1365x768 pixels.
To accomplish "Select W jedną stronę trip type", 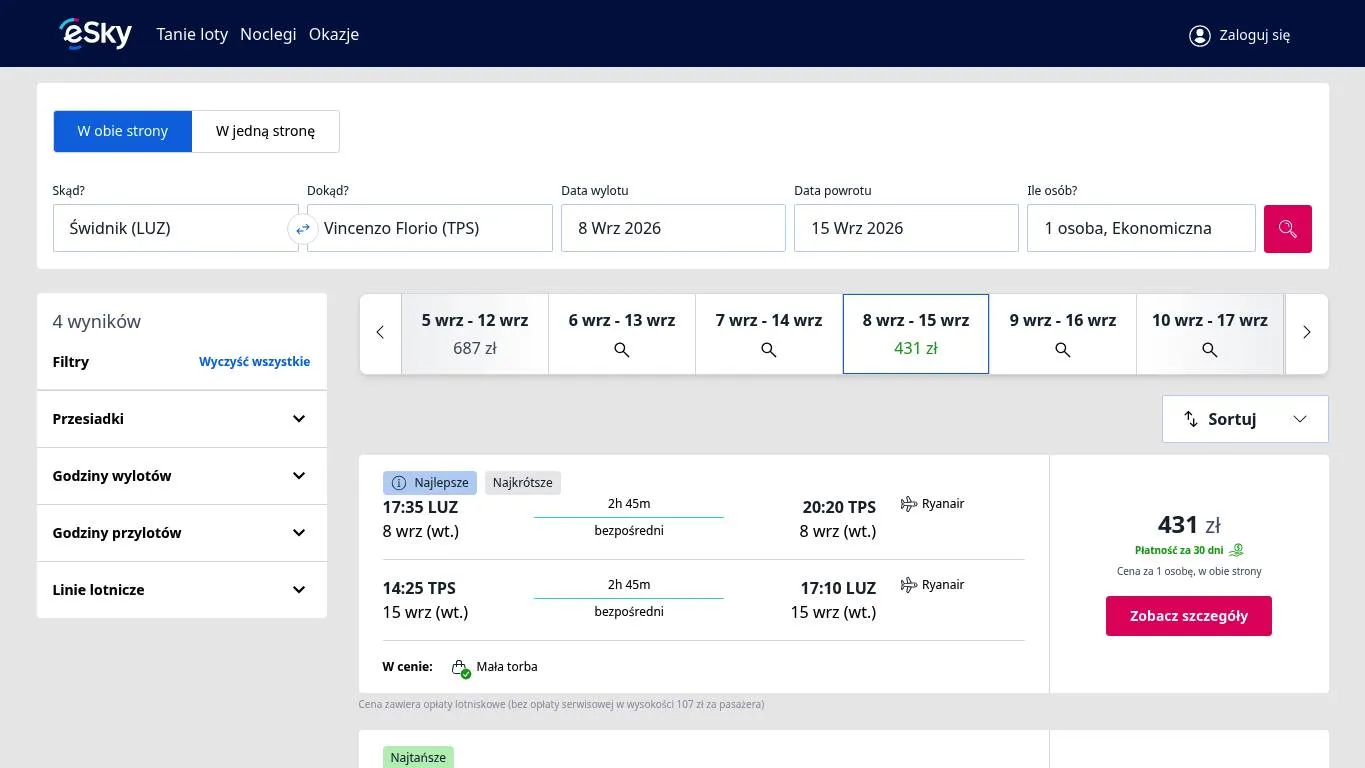I will 265,131.
